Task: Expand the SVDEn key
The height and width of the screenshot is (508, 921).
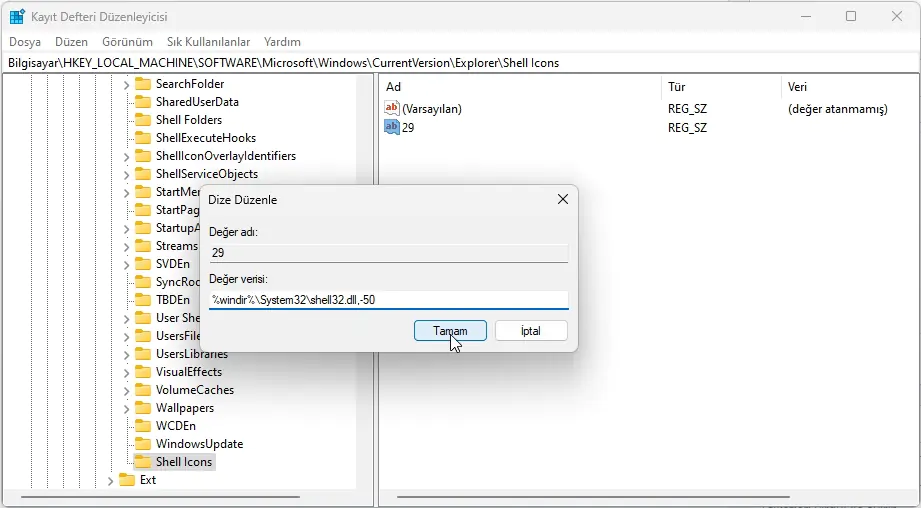Action: point(126,264)
